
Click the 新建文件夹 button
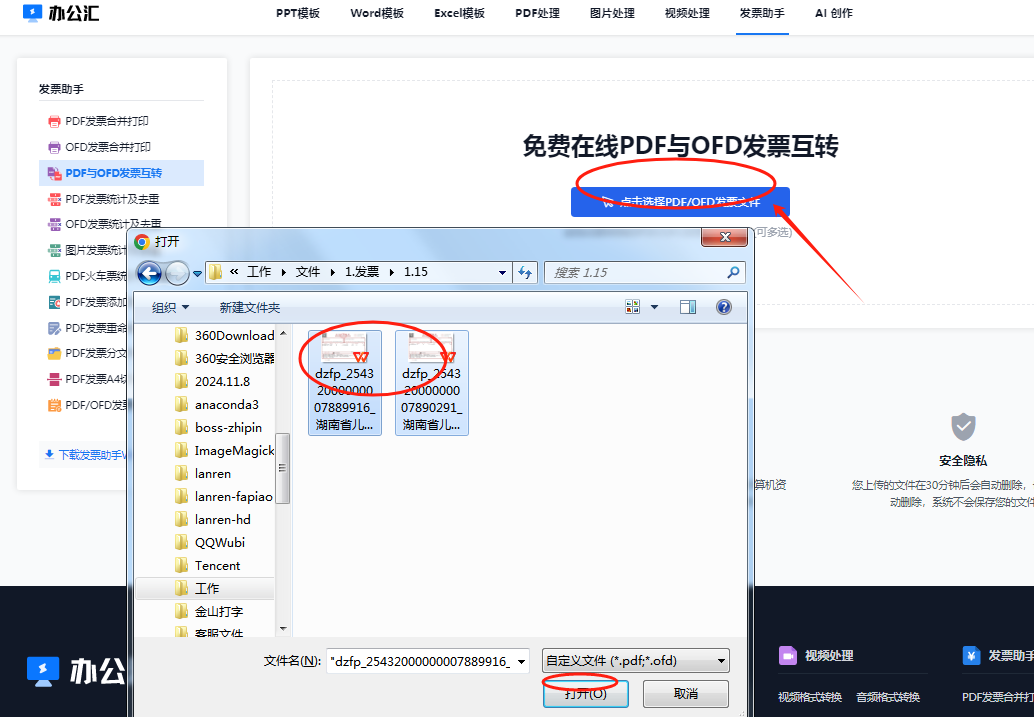[249, 307]
